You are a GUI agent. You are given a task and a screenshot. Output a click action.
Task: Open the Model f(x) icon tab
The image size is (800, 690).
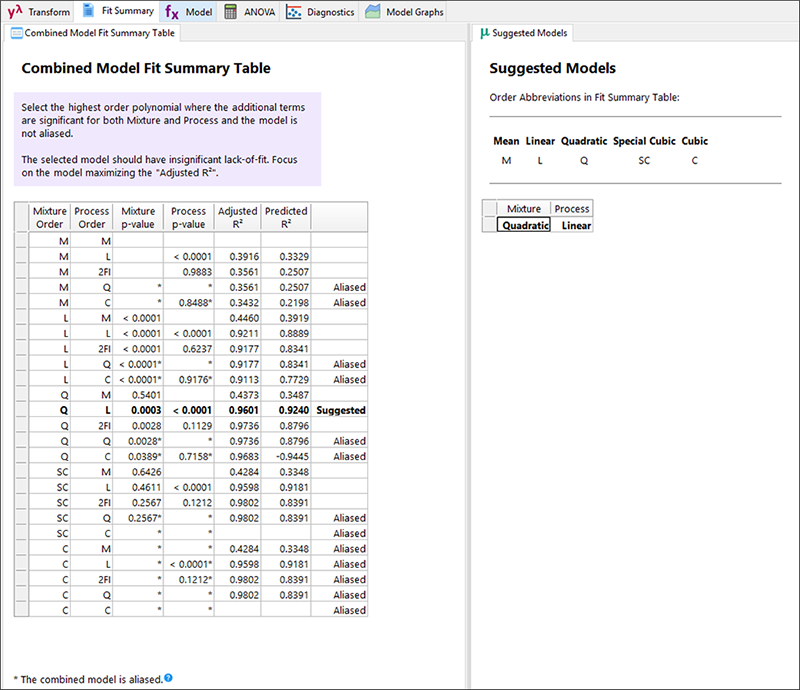coord(173,12)
